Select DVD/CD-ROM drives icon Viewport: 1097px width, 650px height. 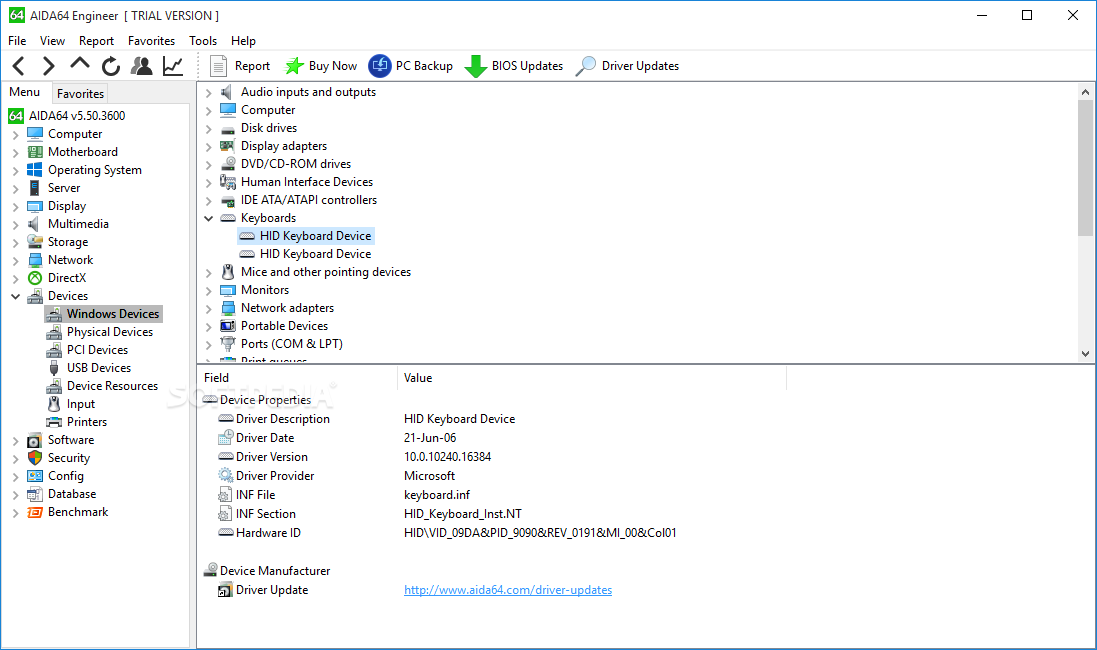tap(227, 164)
